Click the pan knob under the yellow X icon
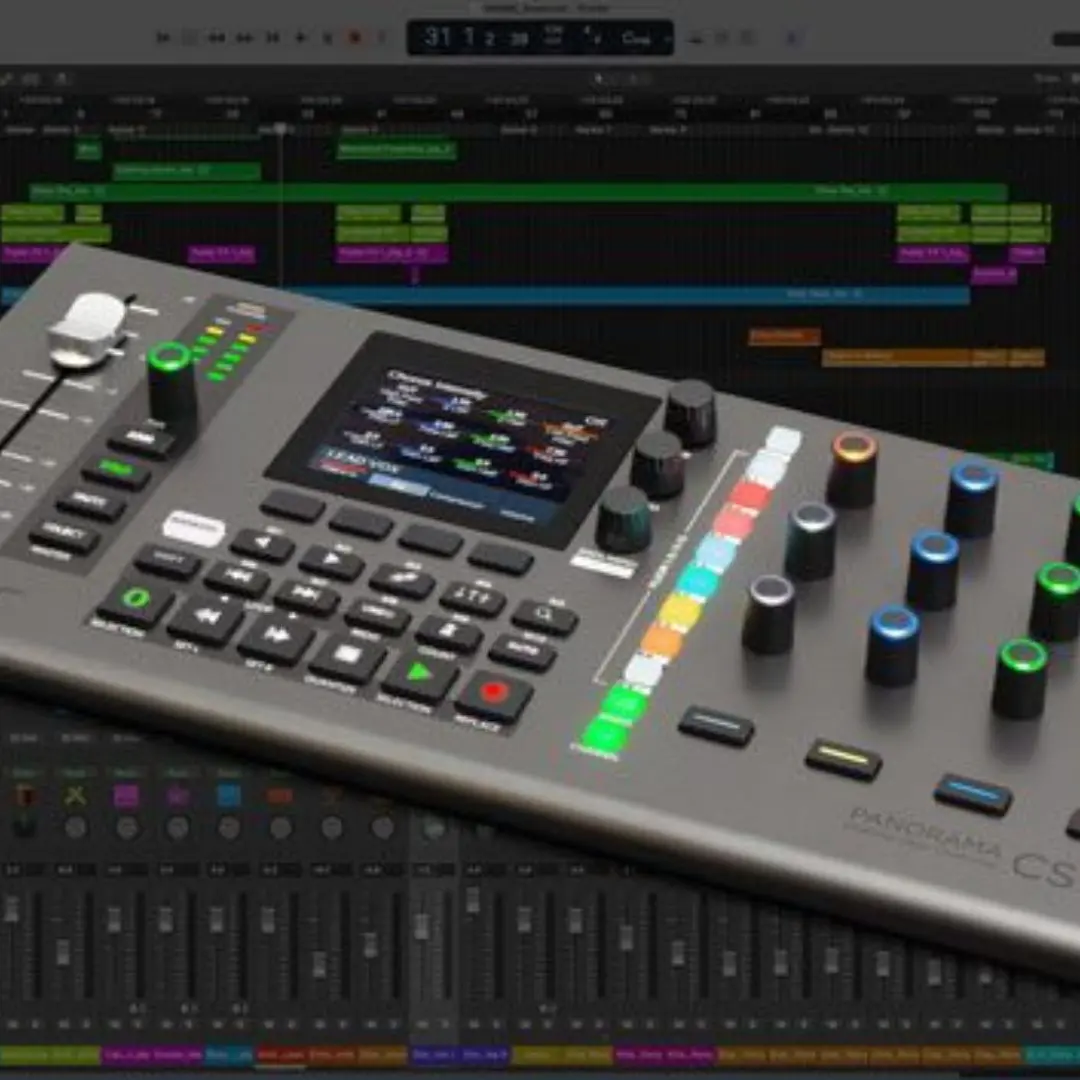Screen dimensions: 1080x1080 click(x=75, y=827)
